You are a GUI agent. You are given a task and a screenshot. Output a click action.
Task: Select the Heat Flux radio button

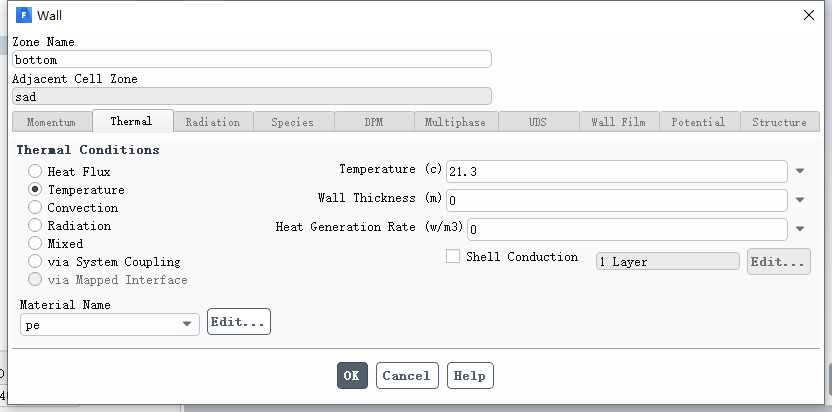click(x=35, y=172)
